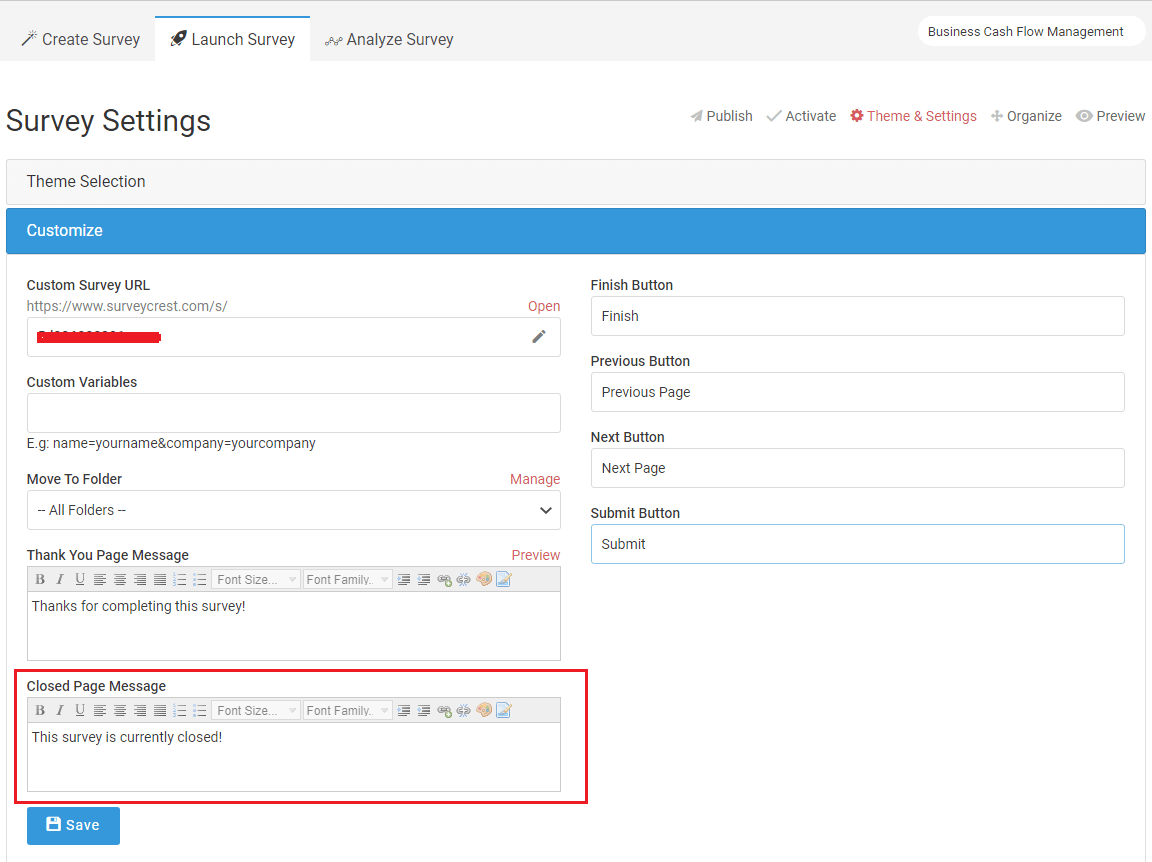
Task: Switch to Create Survey tab
Action: click(81, 39)
